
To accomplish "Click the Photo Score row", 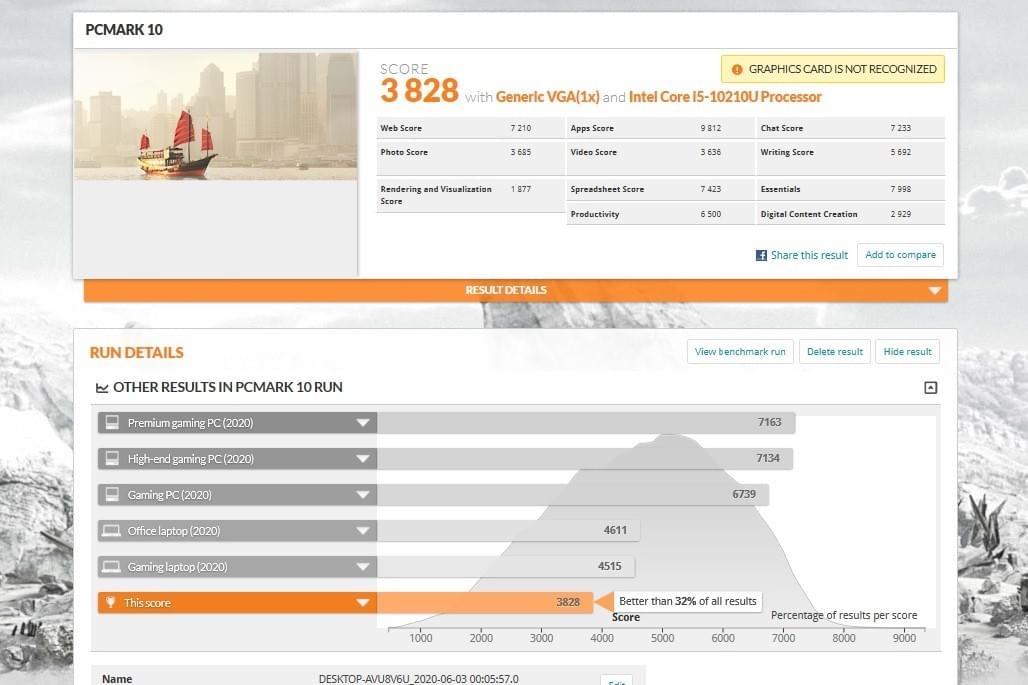I will click(x=470, y=157).
